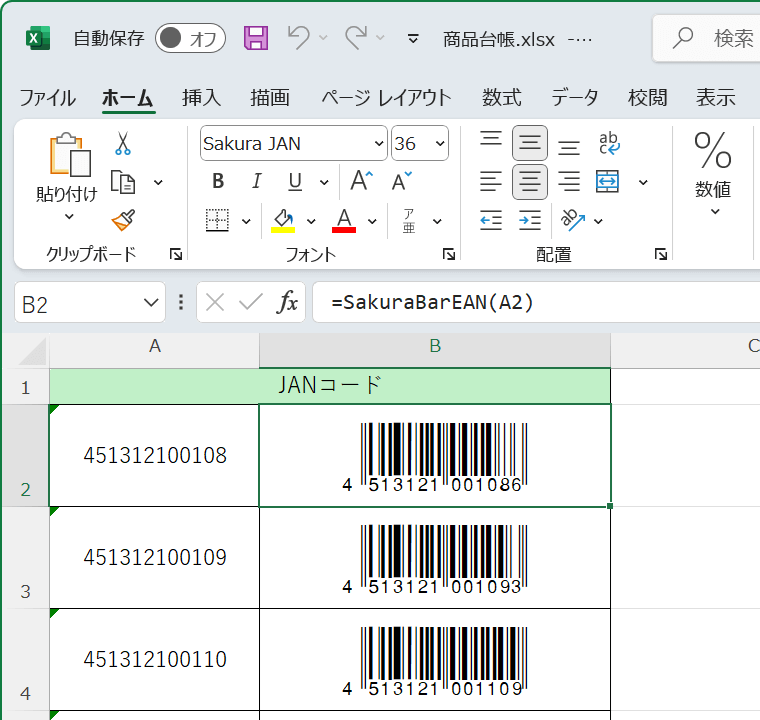Open alignment settings dialog launcher
This screenshot has width=760, height=720.
click(x=661, y=254)
